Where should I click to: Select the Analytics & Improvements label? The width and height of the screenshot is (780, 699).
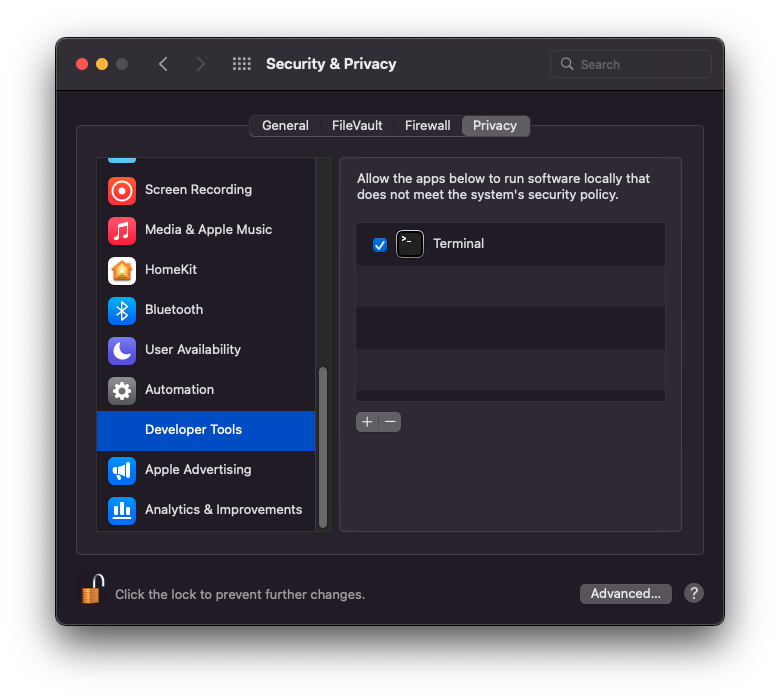pos(223,509)
